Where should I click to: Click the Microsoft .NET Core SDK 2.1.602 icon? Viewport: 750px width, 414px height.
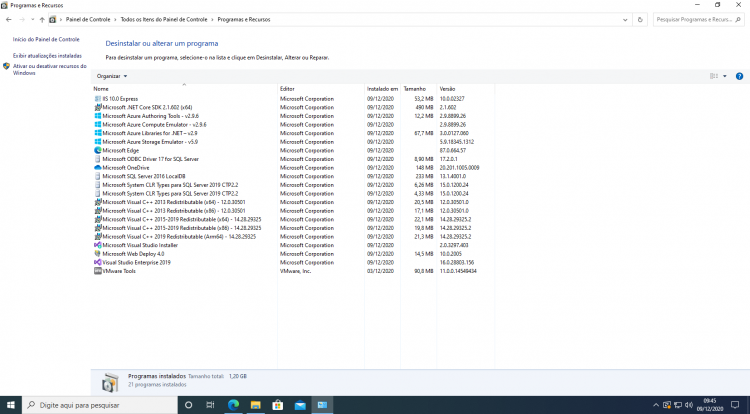tap(98, 107)
